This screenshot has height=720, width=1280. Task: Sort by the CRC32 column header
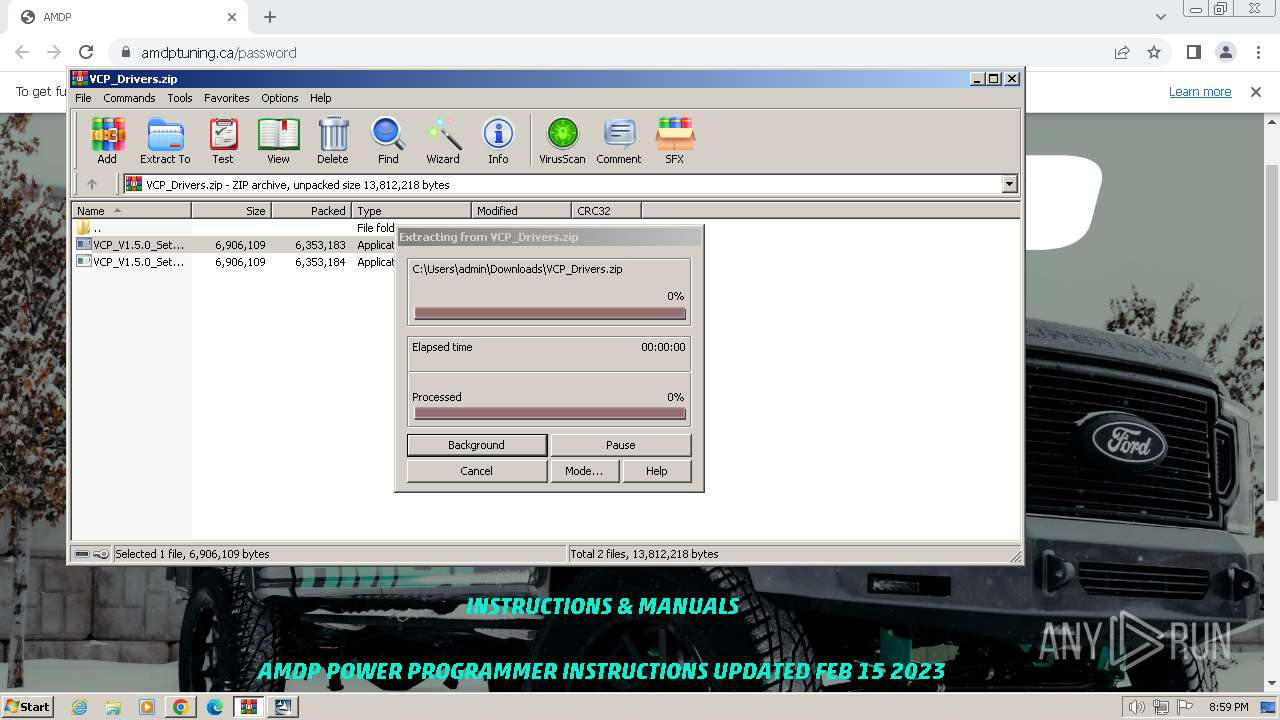606,210
